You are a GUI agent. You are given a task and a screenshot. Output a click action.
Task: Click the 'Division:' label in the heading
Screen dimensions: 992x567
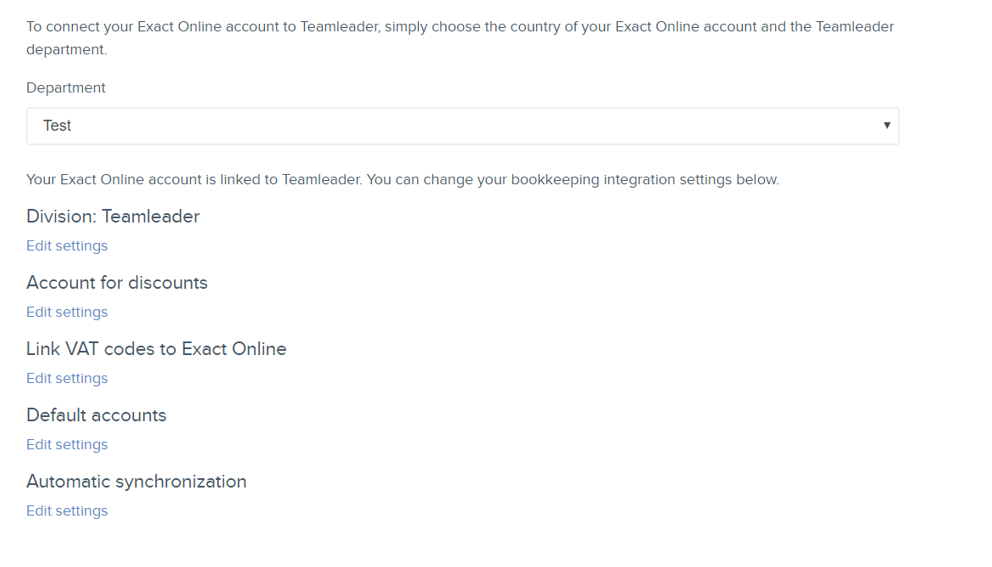click(x=61, y=216)
